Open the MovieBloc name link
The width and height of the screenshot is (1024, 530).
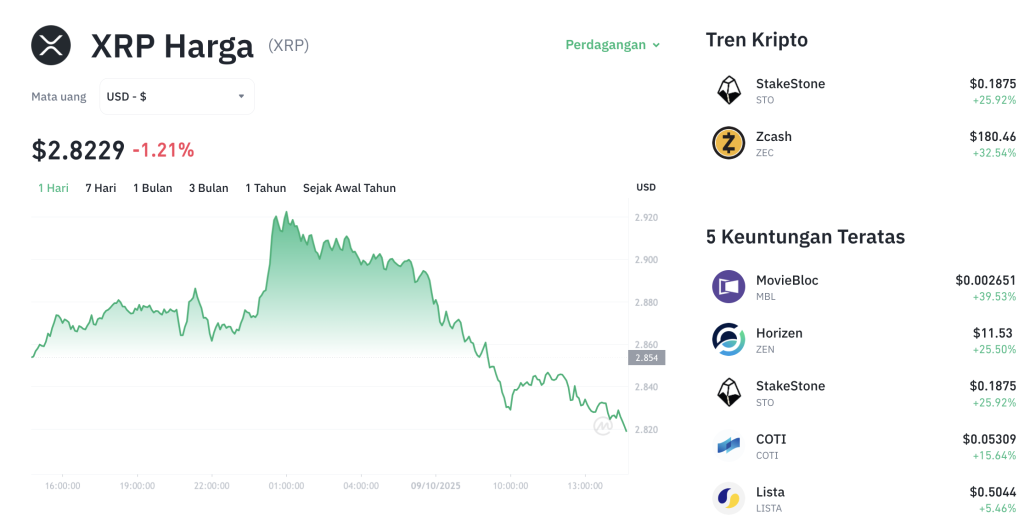pyautogui.click(x=787, y=280)
